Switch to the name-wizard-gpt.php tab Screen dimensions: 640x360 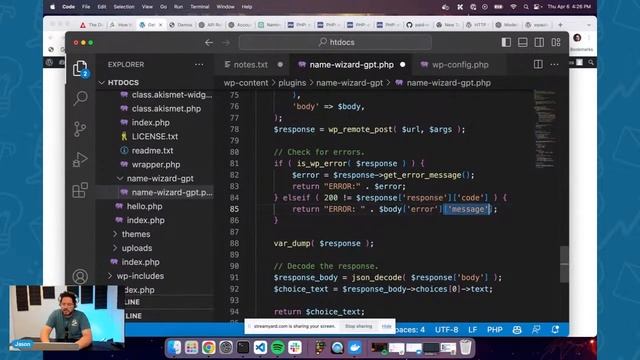(351, 64)
